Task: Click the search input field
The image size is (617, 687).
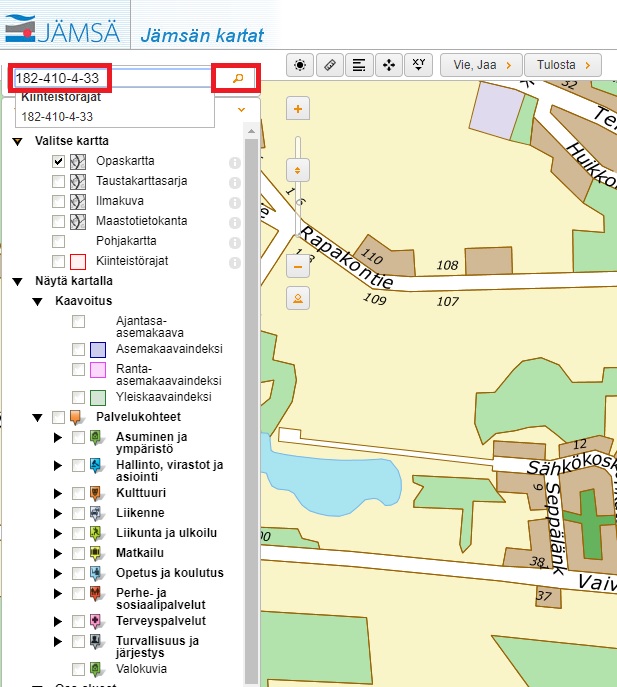Action: pyautogui.click(x=113, y=78)
